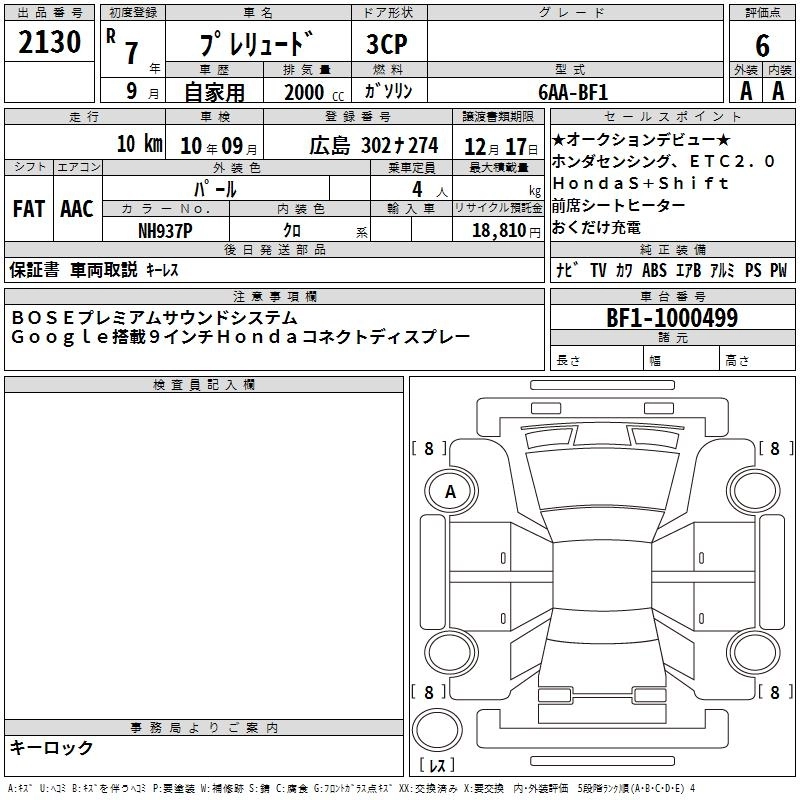Click the 自家用 vehicle history cell
The width and height of the screenshot is (800, 800).
(212, 92)
